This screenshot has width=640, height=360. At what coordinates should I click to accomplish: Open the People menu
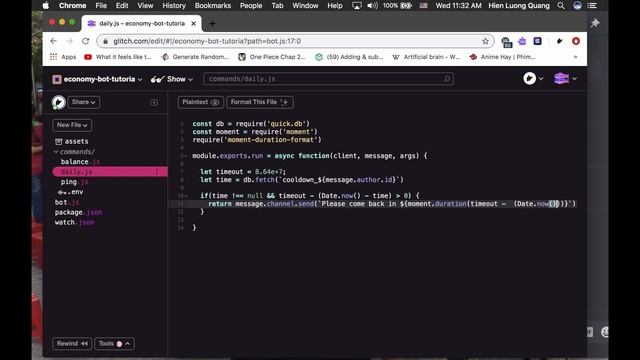coord(251,6)
